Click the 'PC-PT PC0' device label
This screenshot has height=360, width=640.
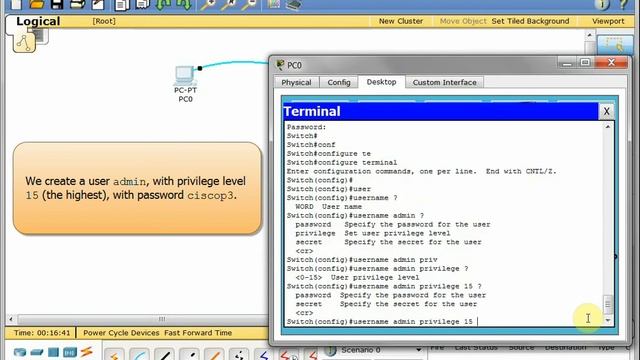(185, 95)
